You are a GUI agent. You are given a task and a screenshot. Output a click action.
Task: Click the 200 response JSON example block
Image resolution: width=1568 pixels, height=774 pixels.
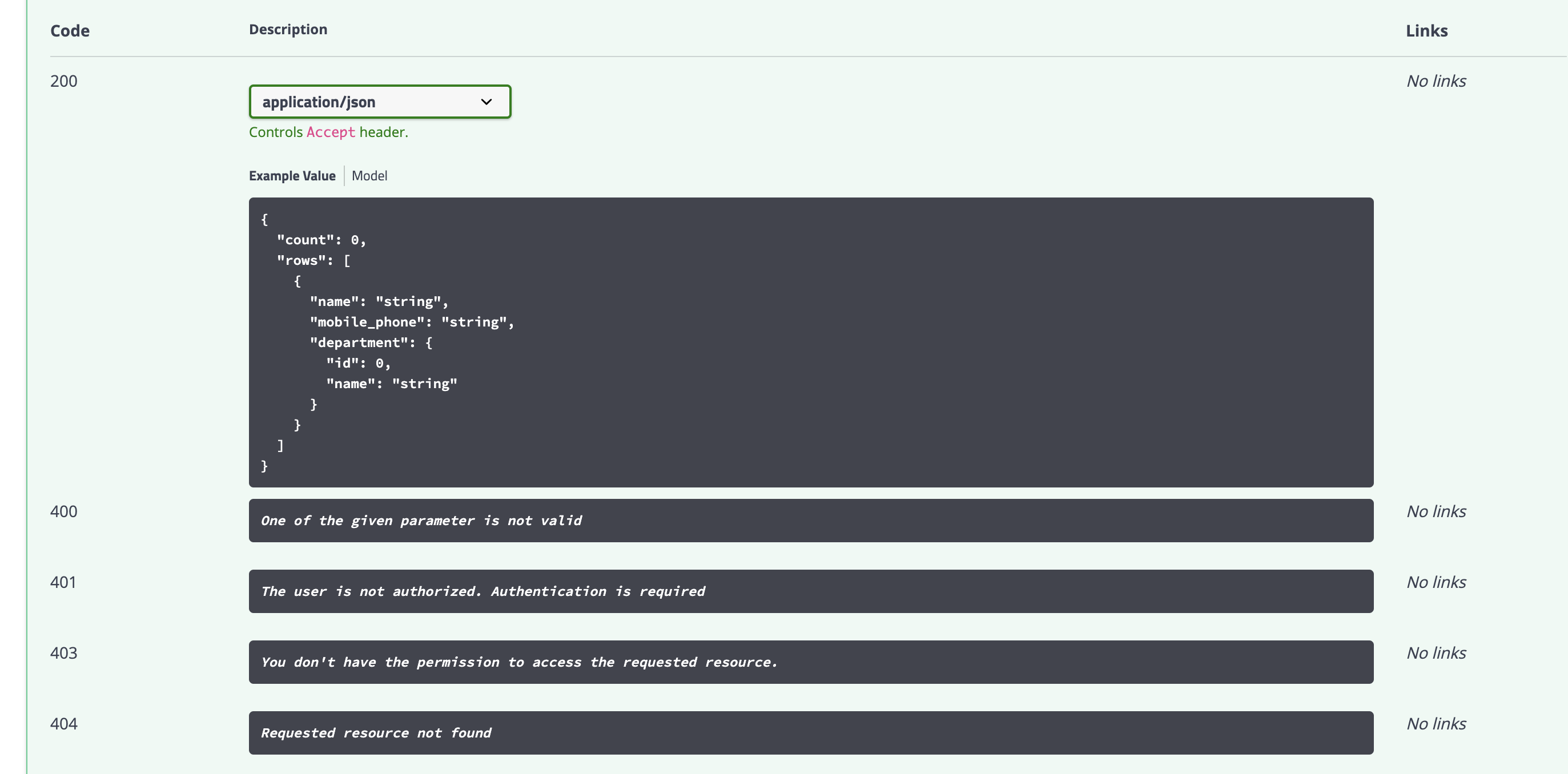(810, 342)
